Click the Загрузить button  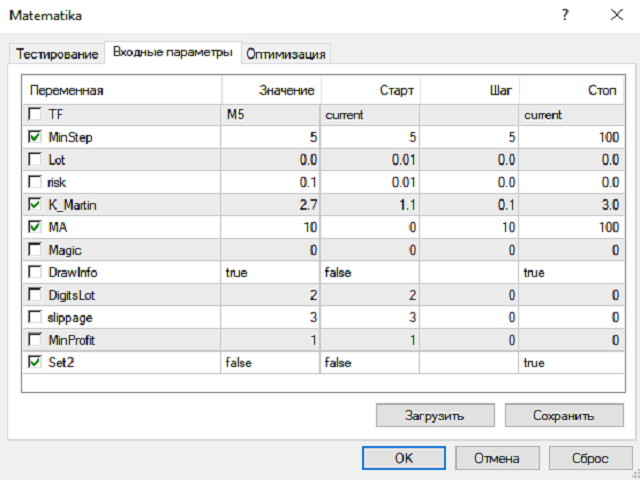[433, 415]
